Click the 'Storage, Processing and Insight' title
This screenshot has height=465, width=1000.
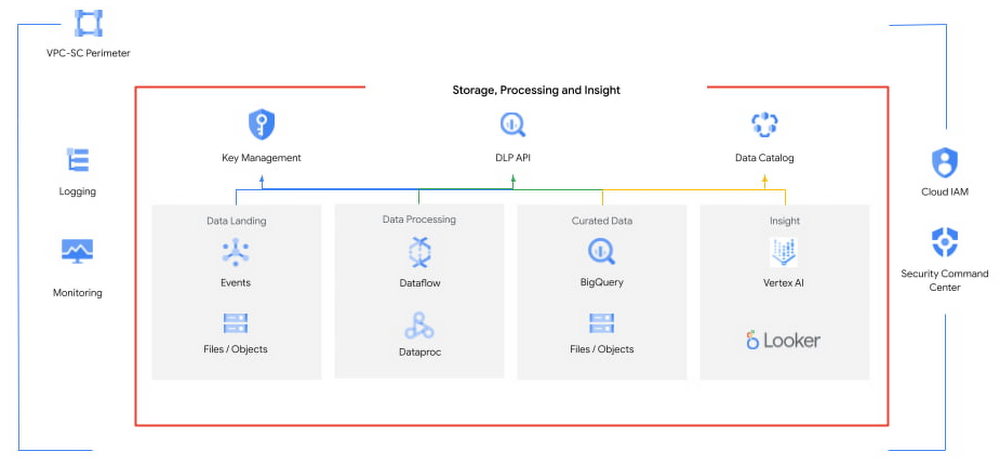pyautogui.click(x=536, y=90)
